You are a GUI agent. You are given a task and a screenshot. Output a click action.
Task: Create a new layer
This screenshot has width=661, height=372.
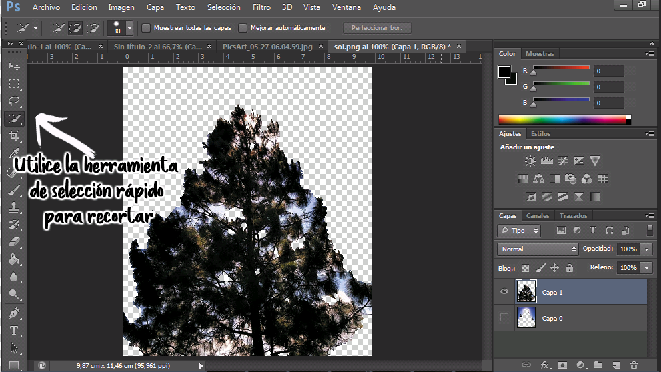point(616,365)
